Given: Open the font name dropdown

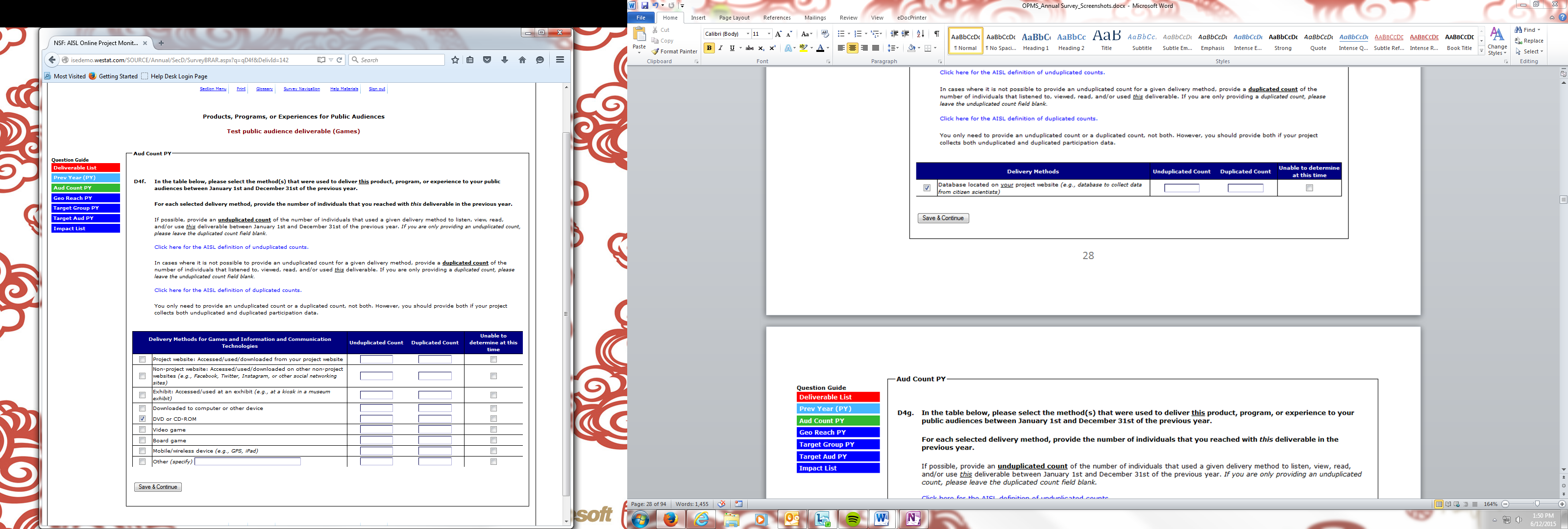Looking at the screenshot, I should (x=747, y=33).
